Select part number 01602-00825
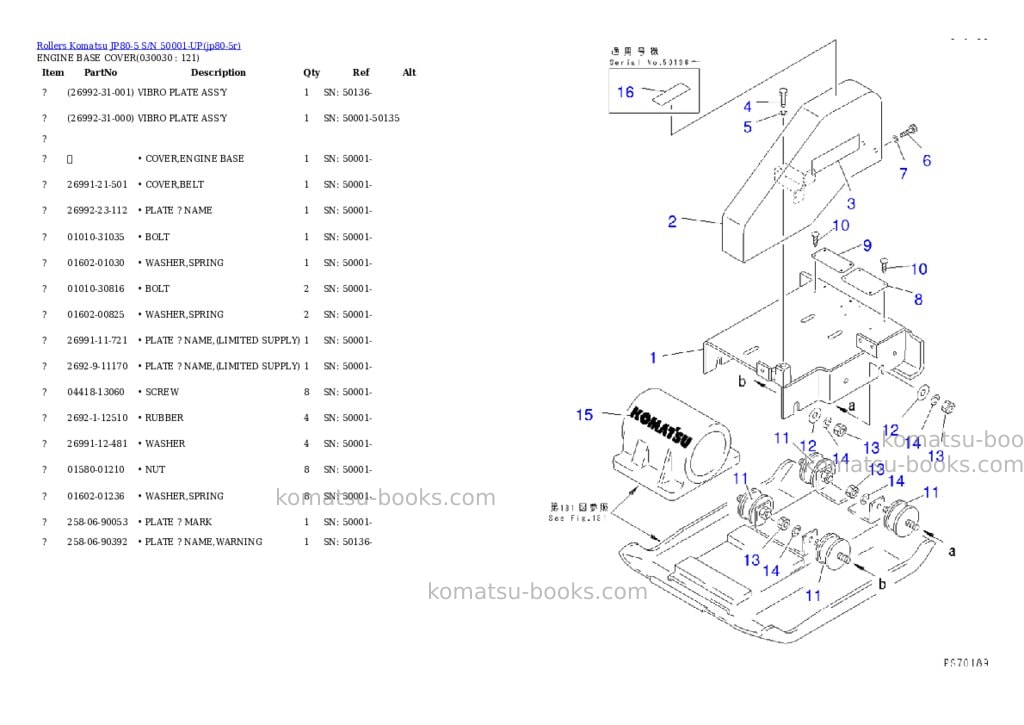This screenshot has width=1024, height=725. pyautogui.click(x=95, y=315)
